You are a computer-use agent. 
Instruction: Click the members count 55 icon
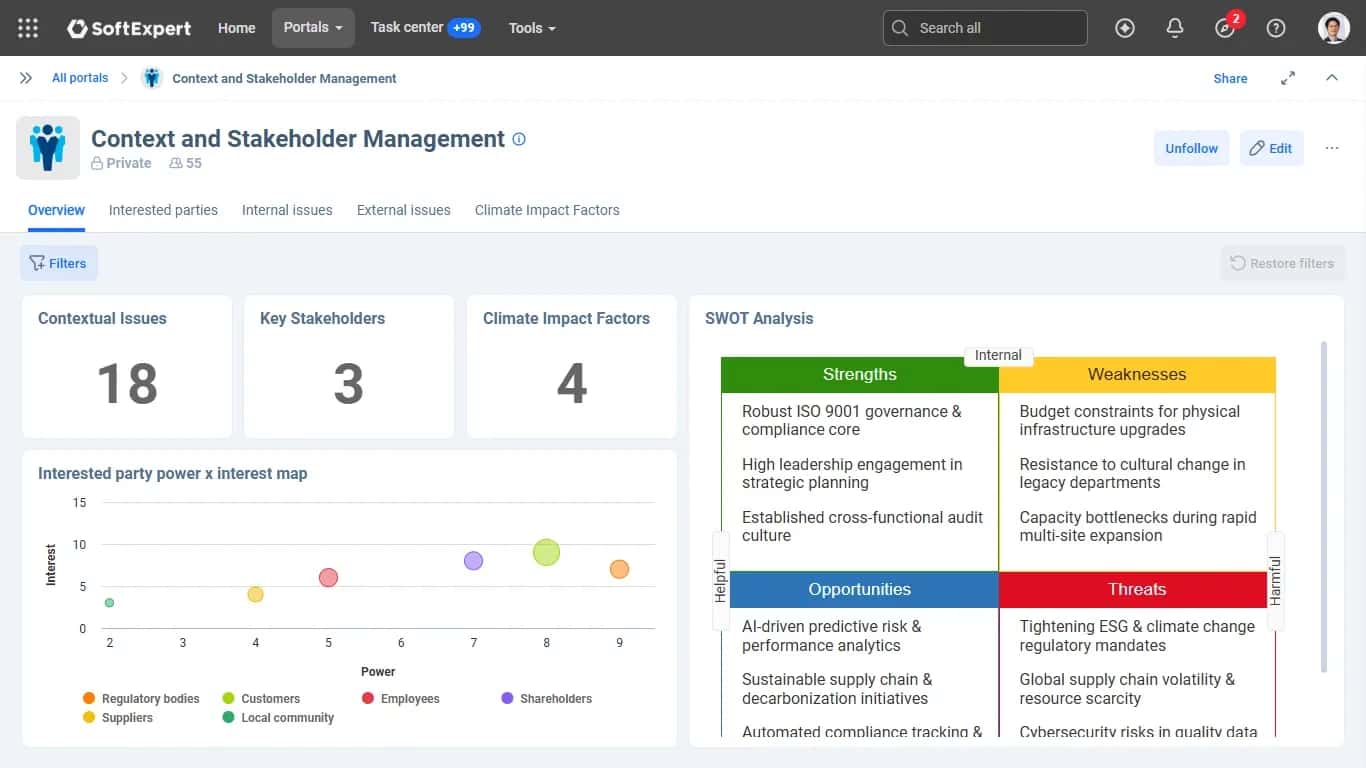pyautogui.click(x=176, y=163)
